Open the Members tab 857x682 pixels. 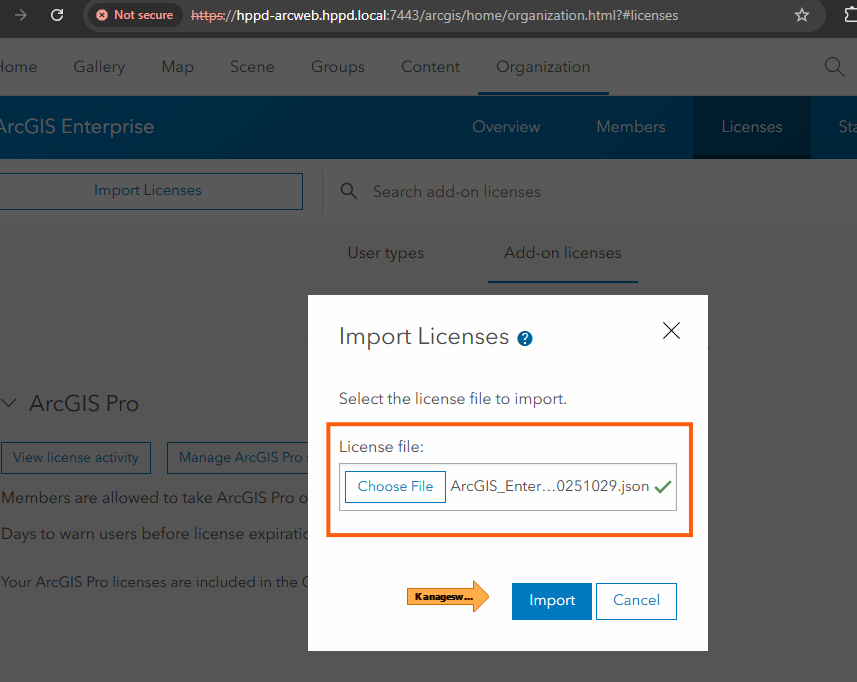[x=630, y=127]
